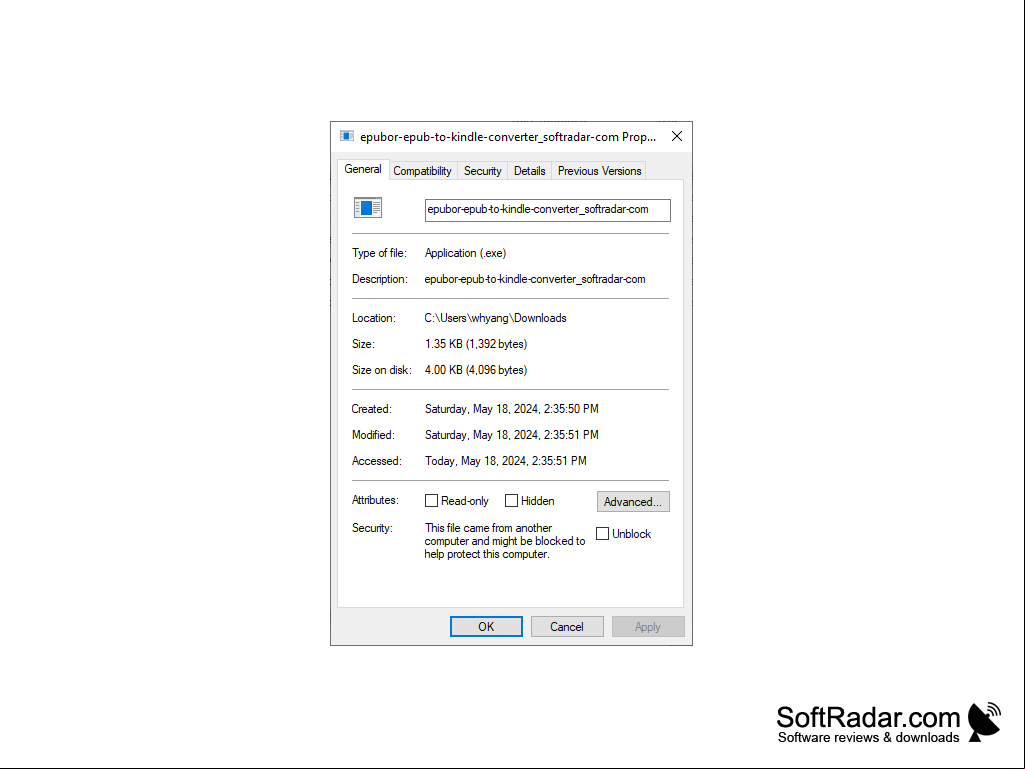Screen dimensions: 1025x769
Task: Click the application file icon beside name field
Action: [x=367, y=208]
